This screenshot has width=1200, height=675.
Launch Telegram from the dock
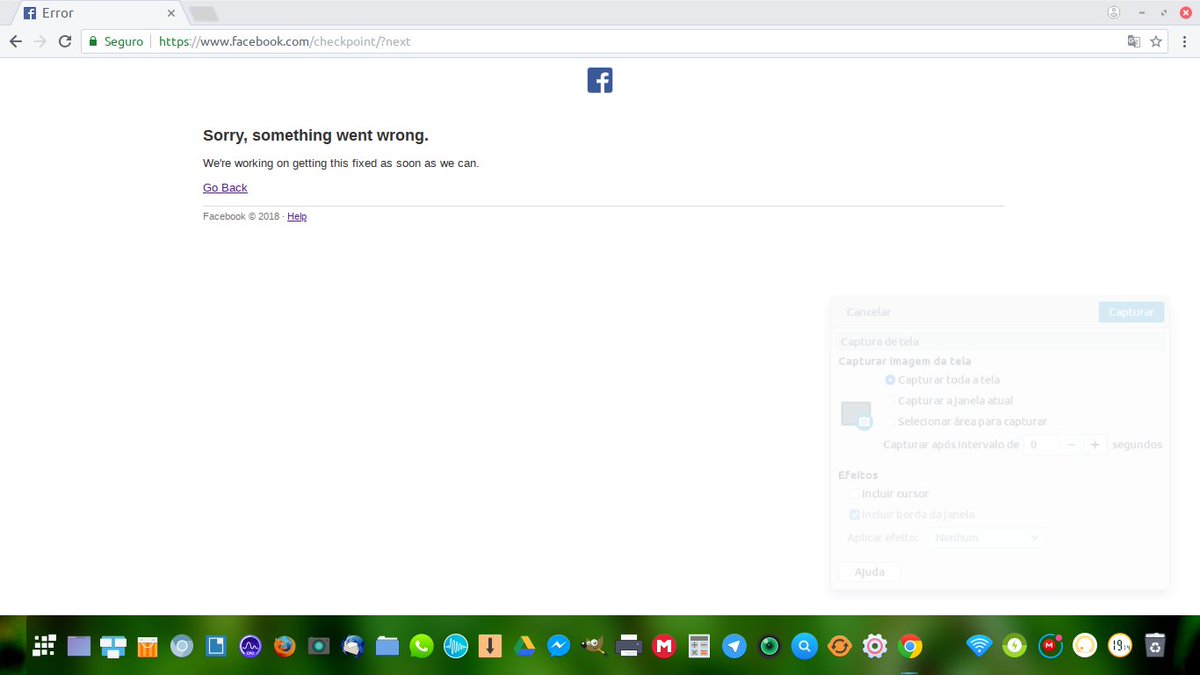click(x=735, y=646)
